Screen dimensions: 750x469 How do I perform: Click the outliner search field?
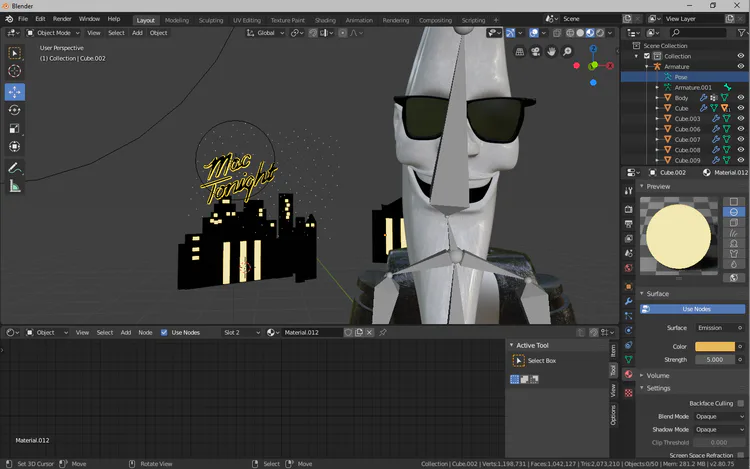[x=699, y=33]
